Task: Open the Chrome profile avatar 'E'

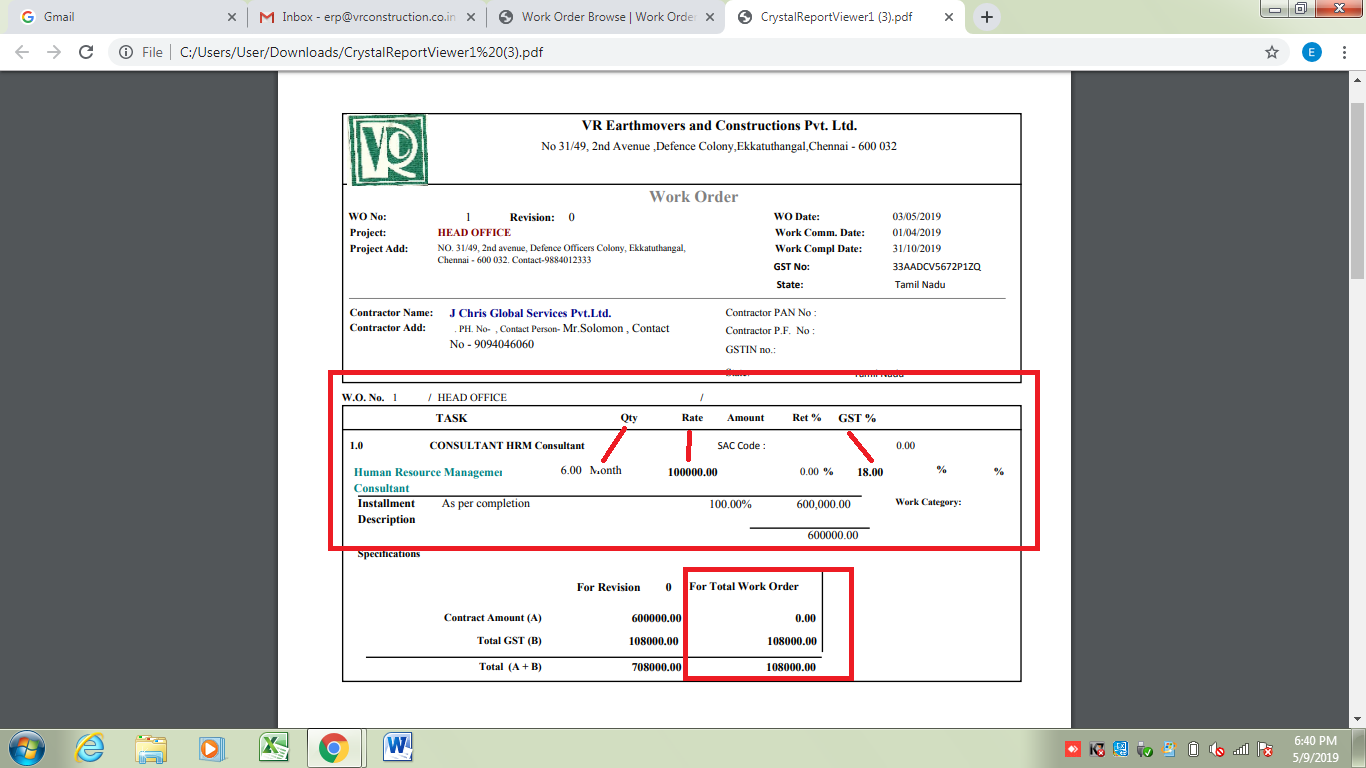Action: pyautogui.click(x=1311, y=52)
